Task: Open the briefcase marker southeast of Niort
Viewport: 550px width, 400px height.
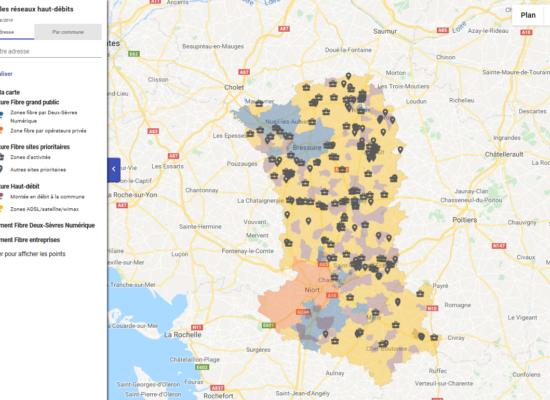Action: pos(350,298)
